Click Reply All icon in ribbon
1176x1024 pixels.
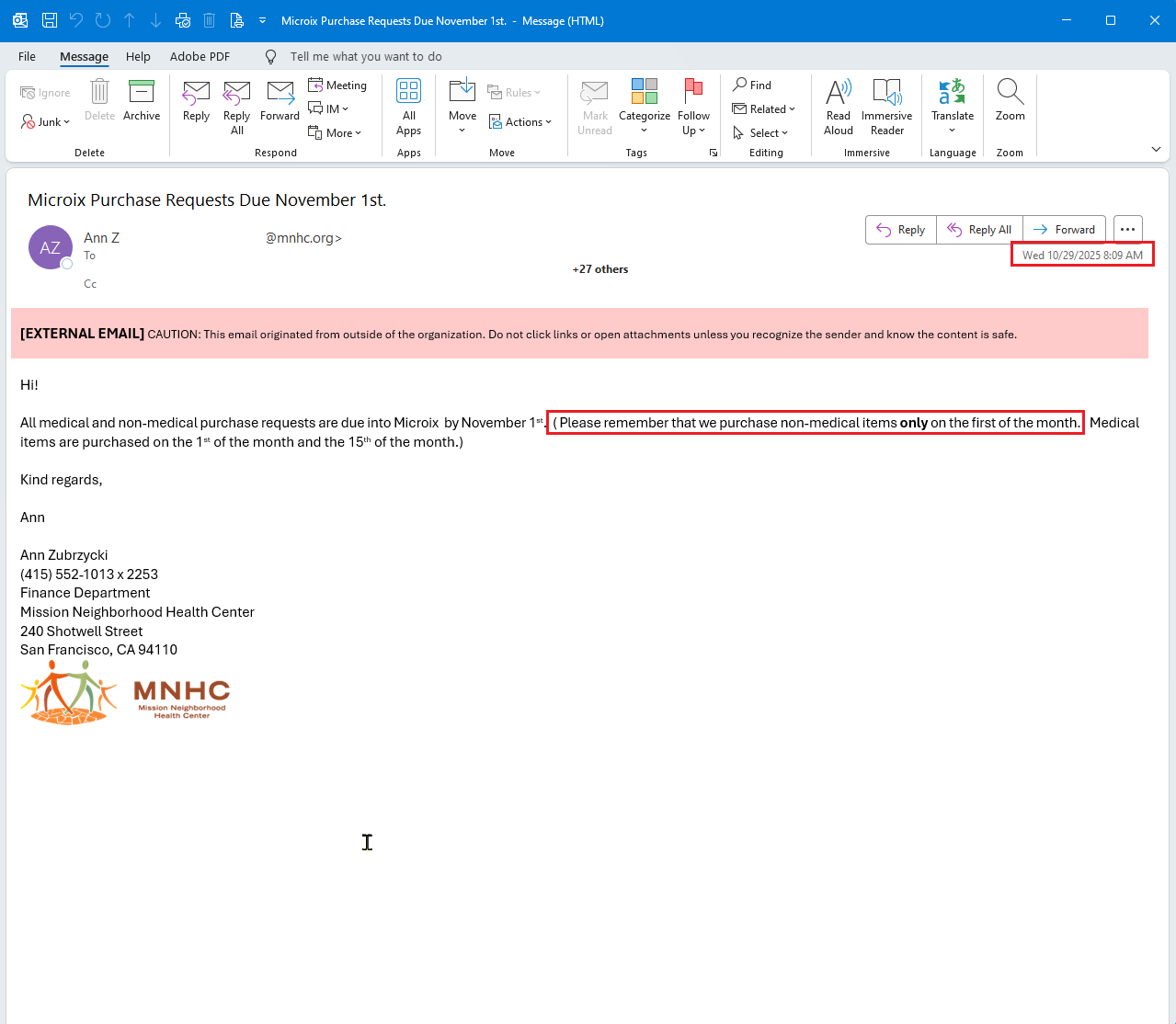coord(236,93)
